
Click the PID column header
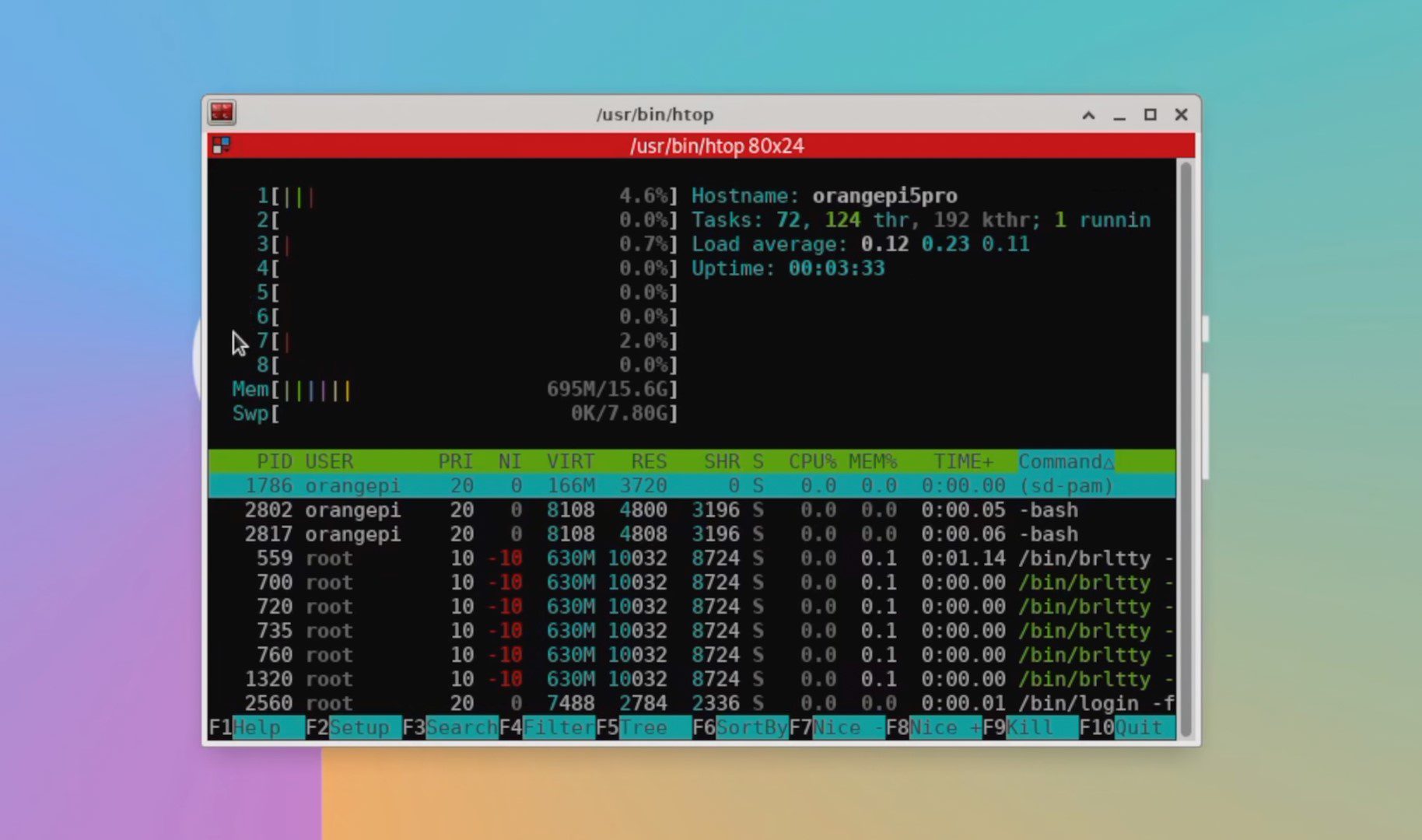(274, 461)
